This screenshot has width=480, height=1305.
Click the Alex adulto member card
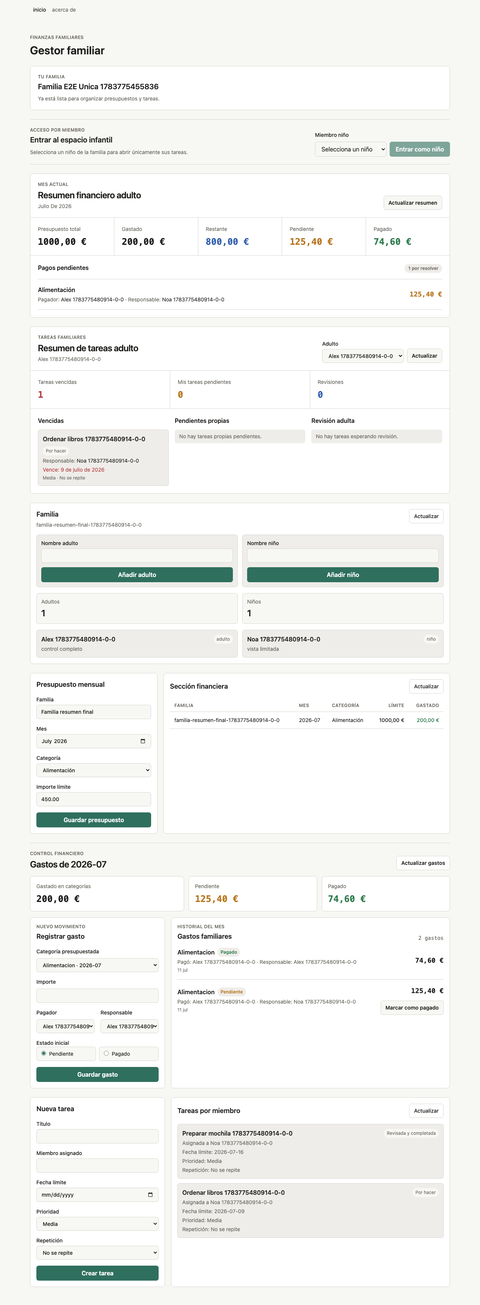pyautogui.click(x=135, y=643)
